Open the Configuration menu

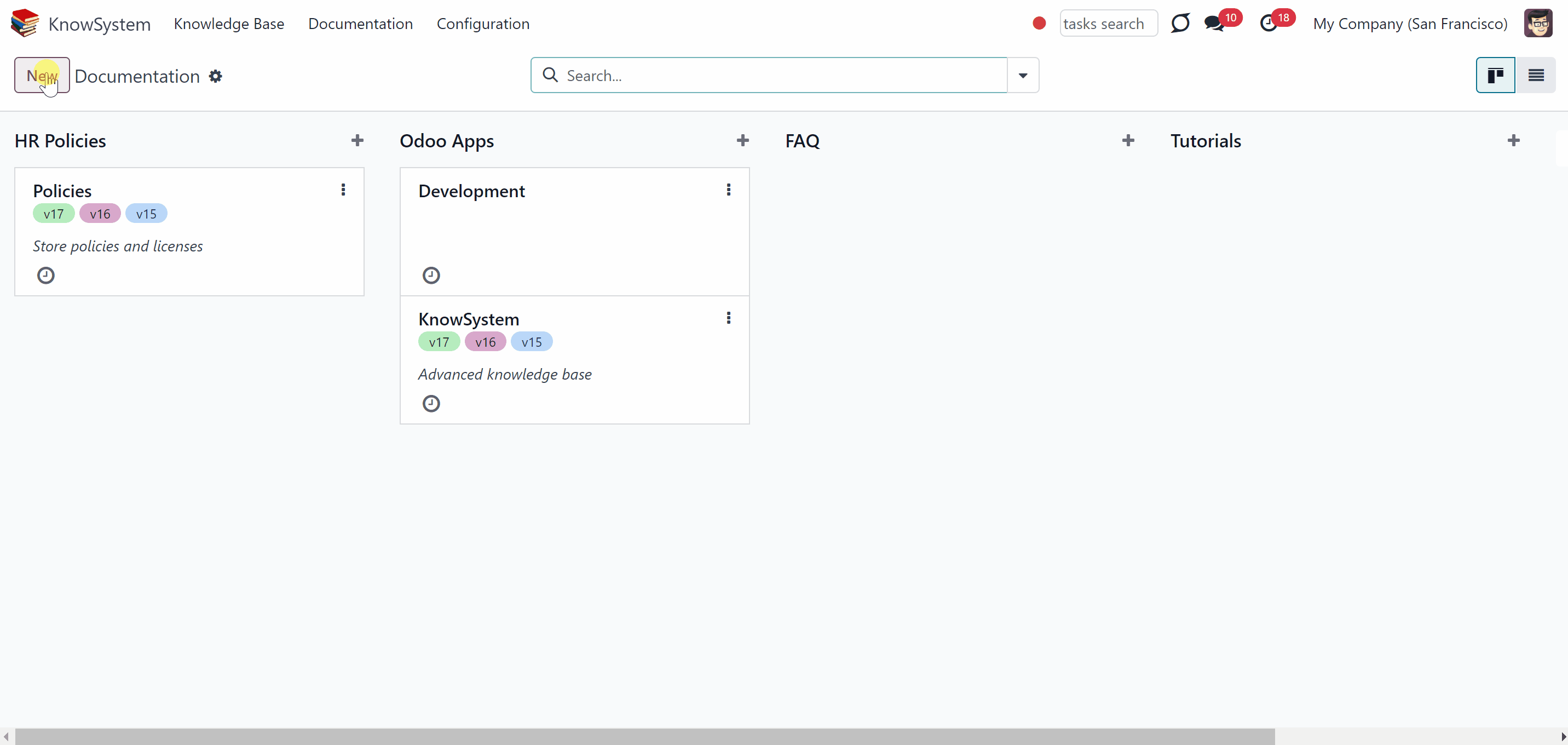pyautogui.click(x=483, y=24)
